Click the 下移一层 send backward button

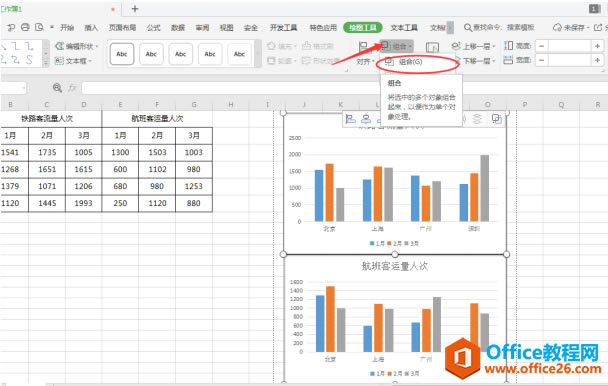tap(476, 61)
